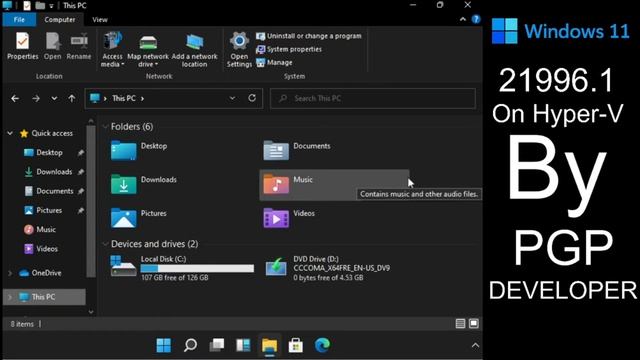Expand the OneDrive tree node
Image resolution: width=640 pixels, height=360 pixels.
click(10, 273)
